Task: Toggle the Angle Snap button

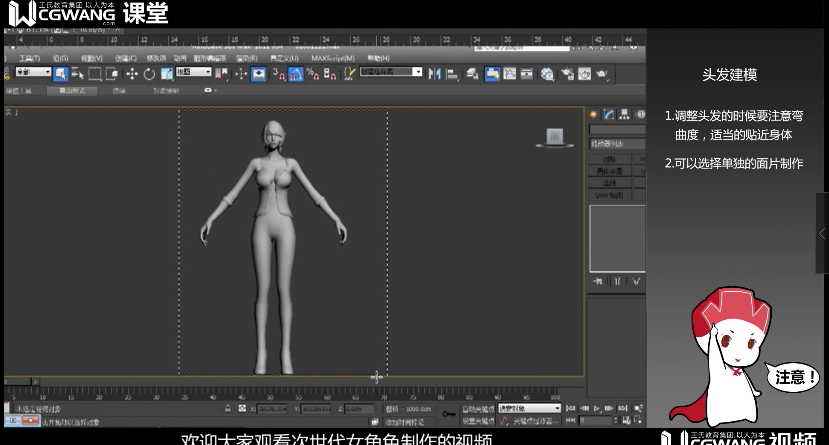Action: 295,74
